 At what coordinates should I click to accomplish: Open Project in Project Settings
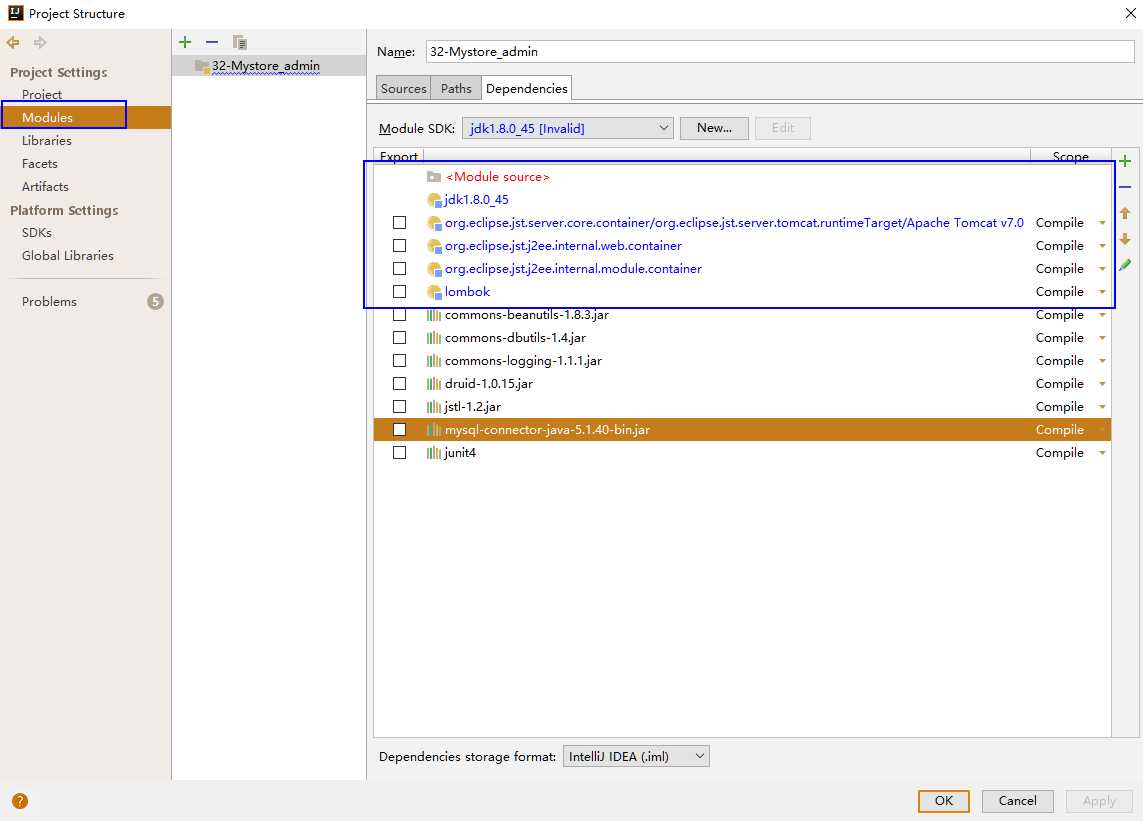pos(42,94)
